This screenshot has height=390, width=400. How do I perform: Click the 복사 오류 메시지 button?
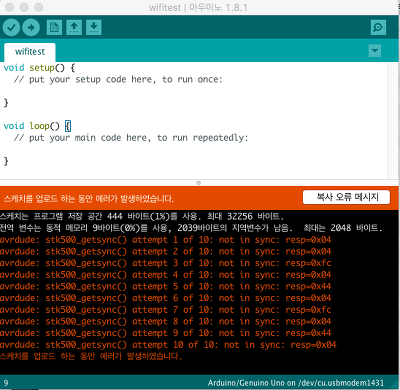tap(346, 197)
